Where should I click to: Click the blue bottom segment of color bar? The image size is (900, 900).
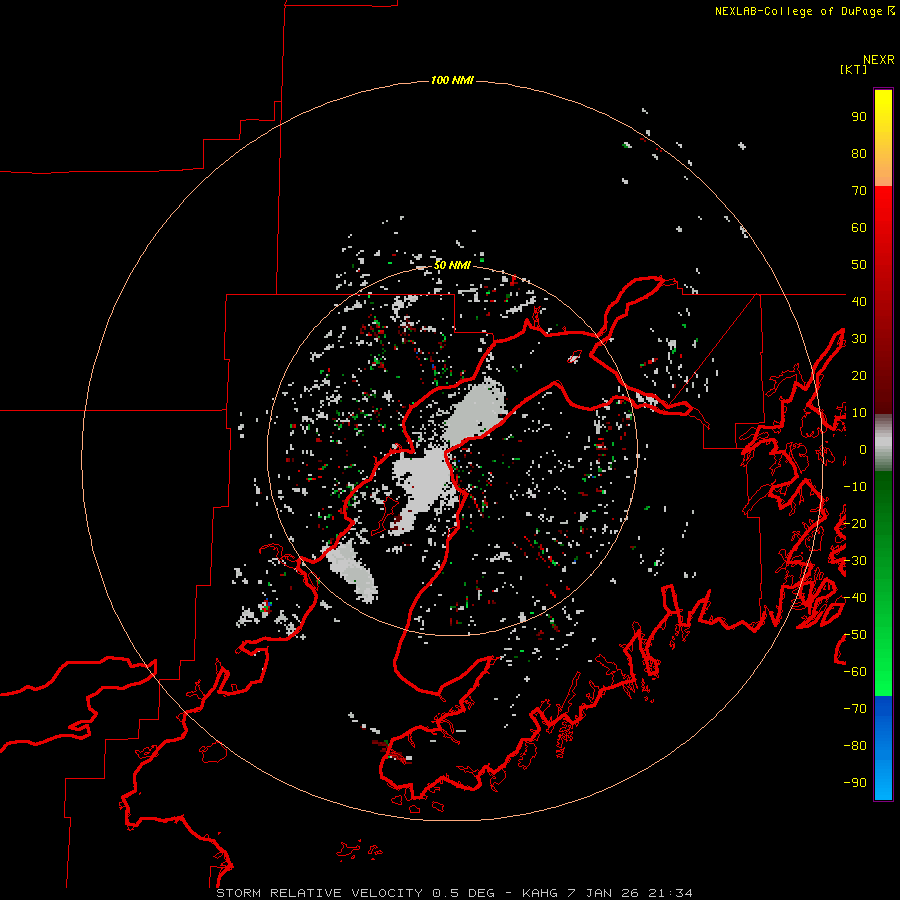point(883,748)
